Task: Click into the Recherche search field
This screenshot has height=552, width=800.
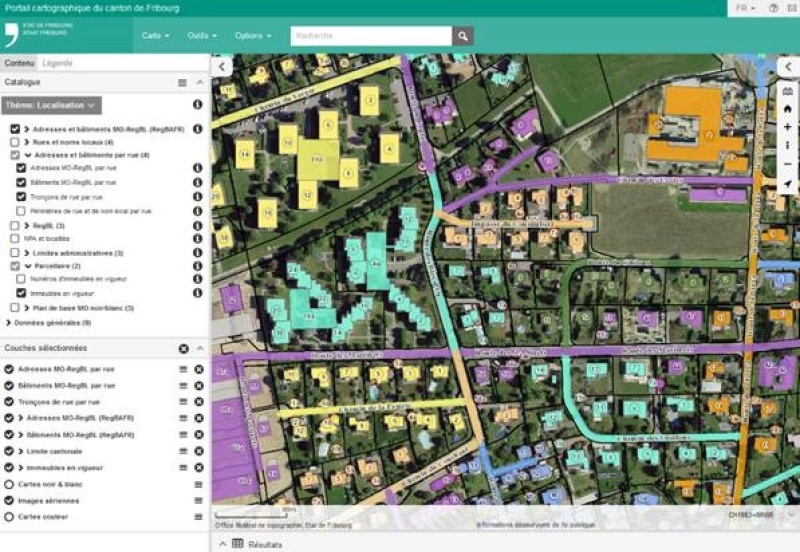Action: tap(370, 36)
